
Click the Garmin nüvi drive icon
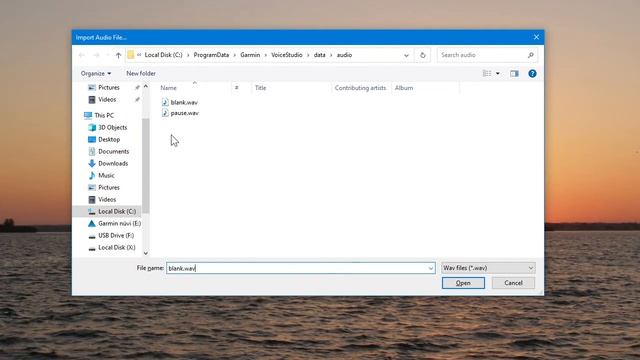point(92,223)
